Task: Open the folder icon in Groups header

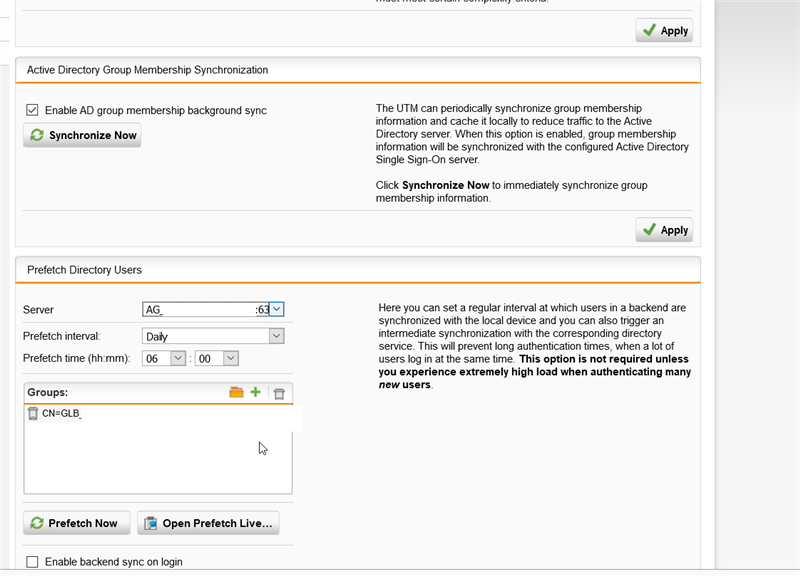Action: (236, 392)
